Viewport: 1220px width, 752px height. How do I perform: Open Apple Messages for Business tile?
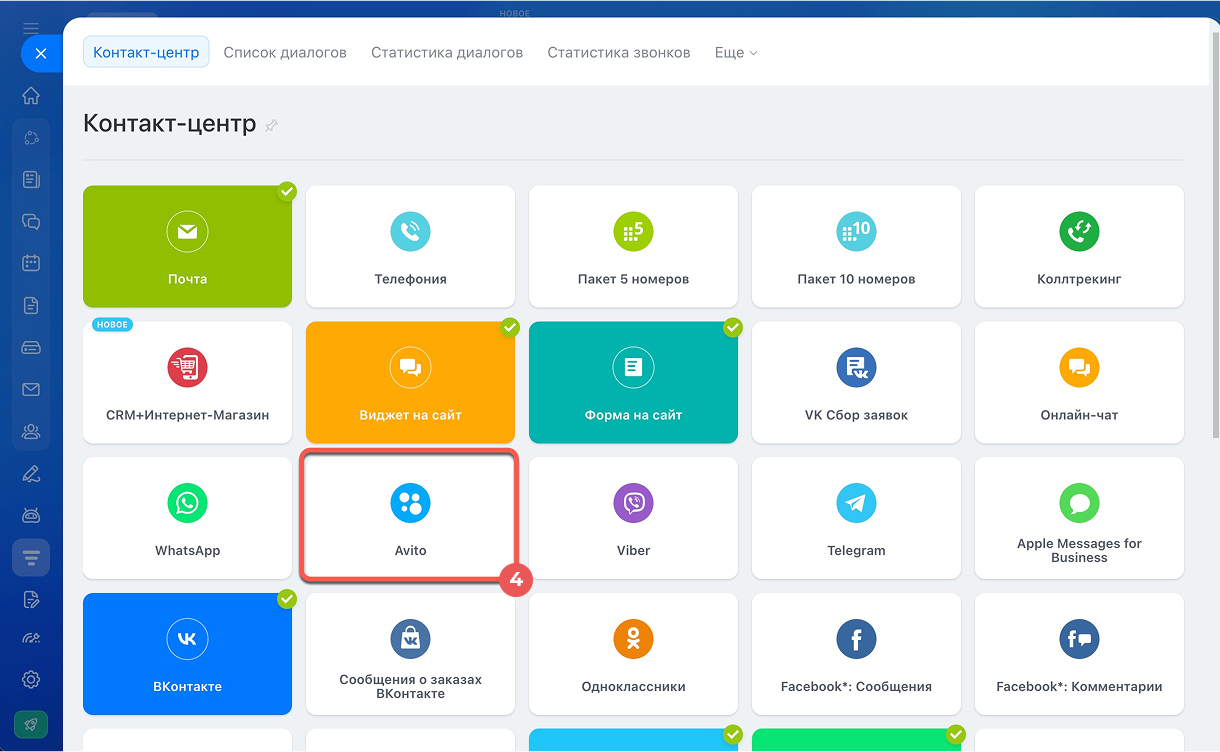click(x=1079, y=518)
